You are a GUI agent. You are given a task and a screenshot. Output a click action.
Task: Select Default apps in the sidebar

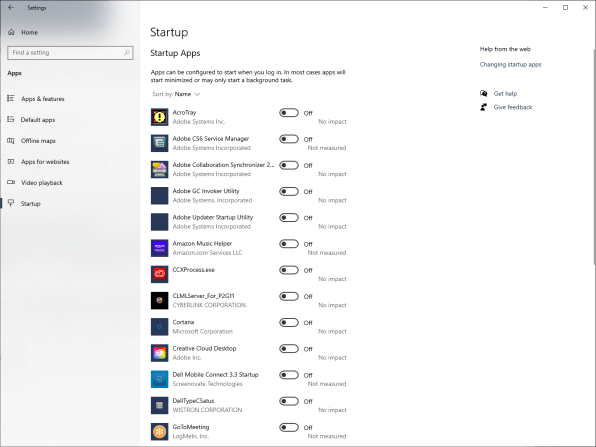click(38, 120)
